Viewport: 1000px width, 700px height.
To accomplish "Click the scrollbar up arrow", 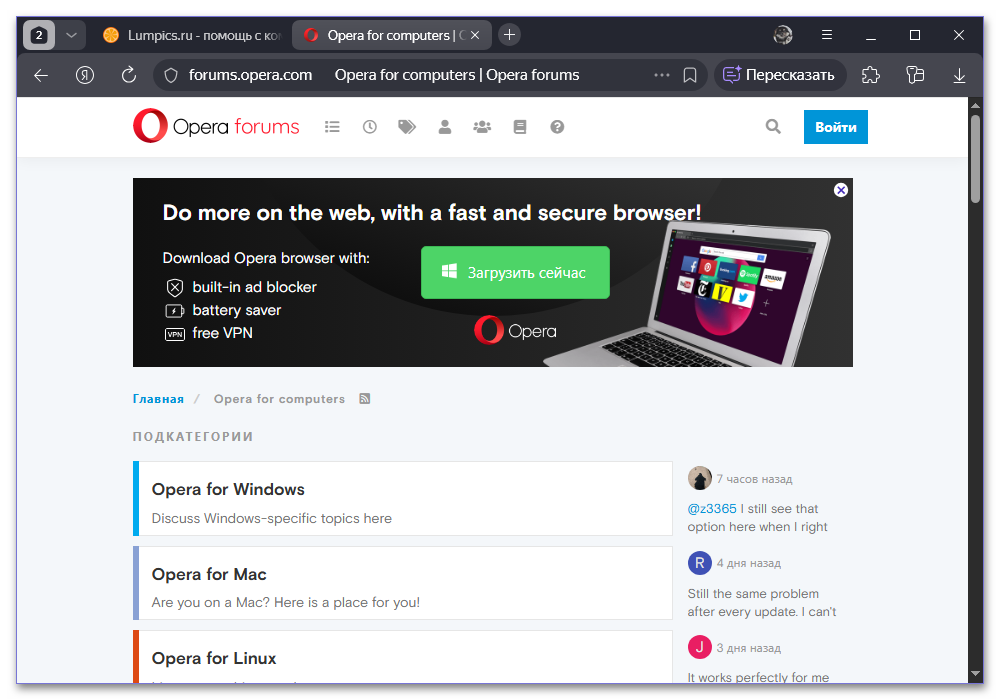I will [975, 105].
